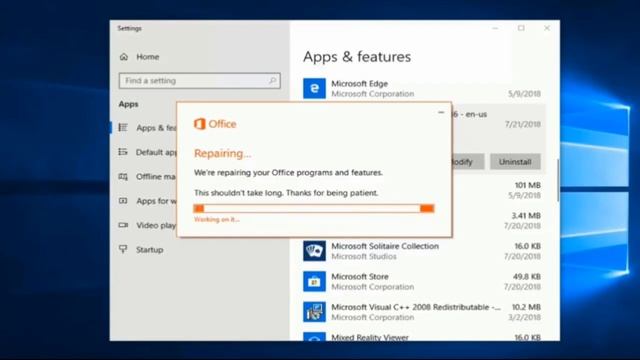Click the Offline maps icon
Screen dimensions: 640x360
pyautogui.click(x=123, y=176)
